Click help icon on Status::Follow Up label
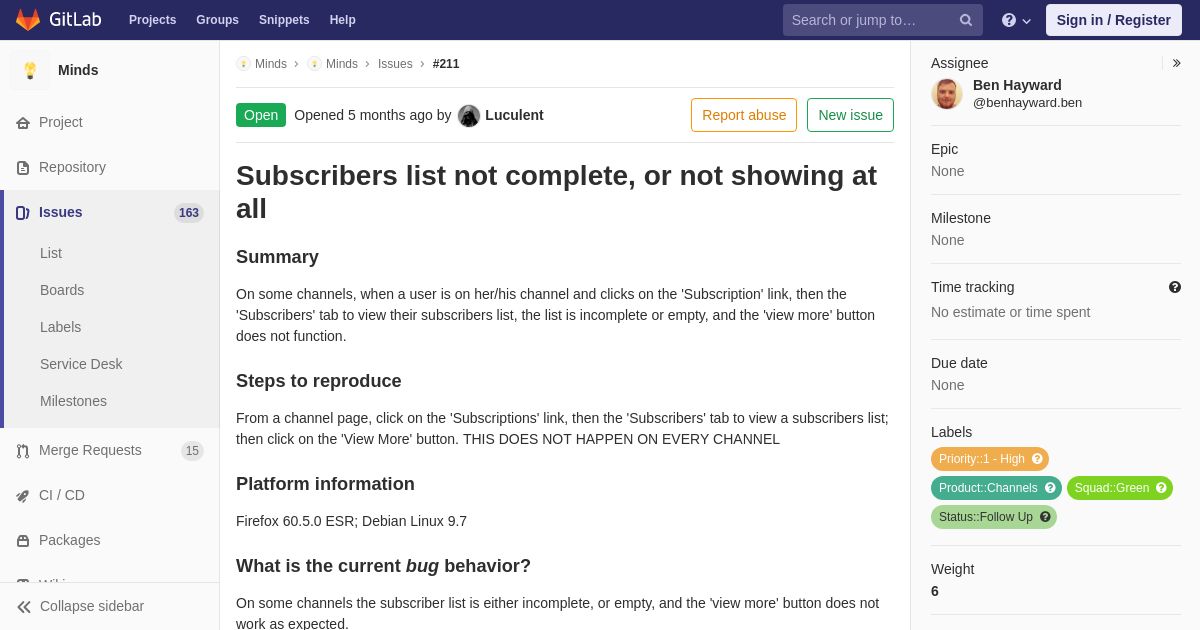The image size is (1200, 630). click(x=1045, y=517)
